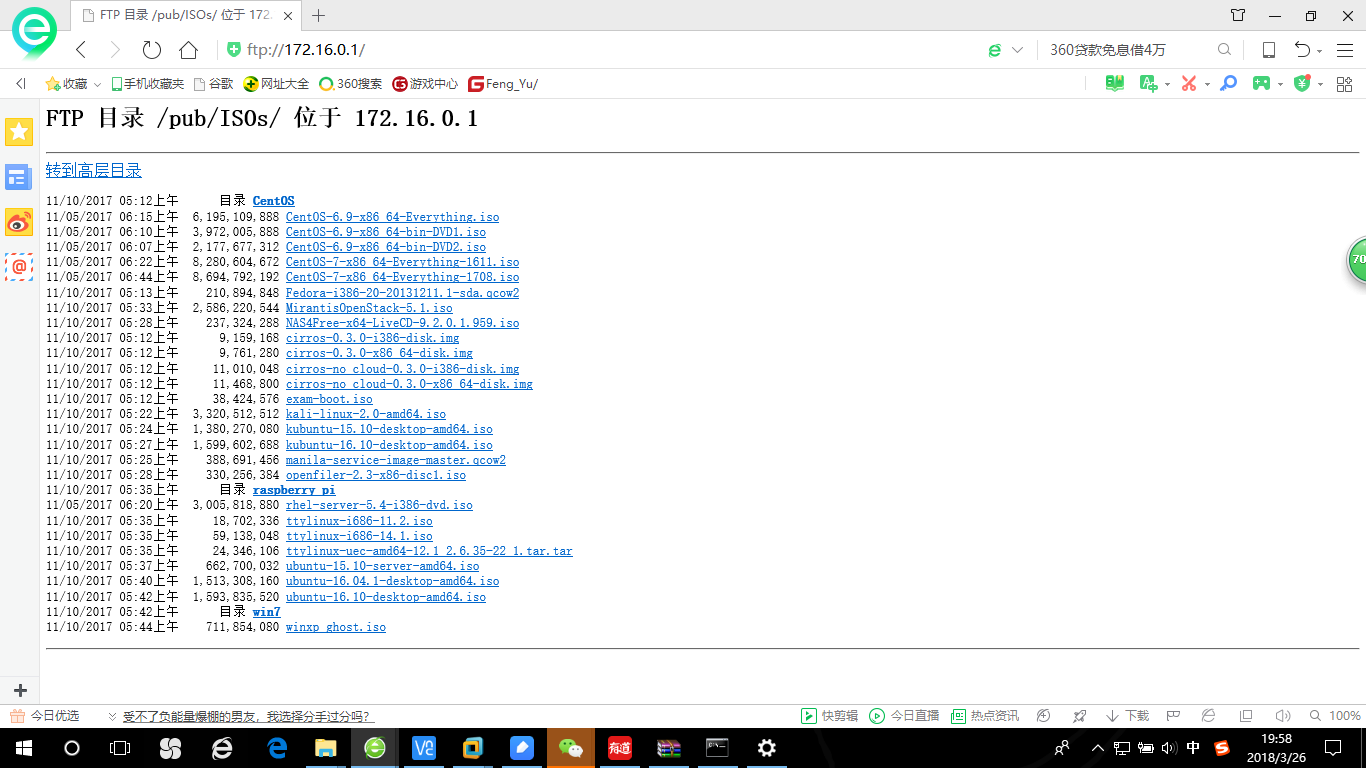Image resolution: width=1366 pixels, height=768 pixels.
Task: Click the search magnifier icon
Action: pos(1224,50)
